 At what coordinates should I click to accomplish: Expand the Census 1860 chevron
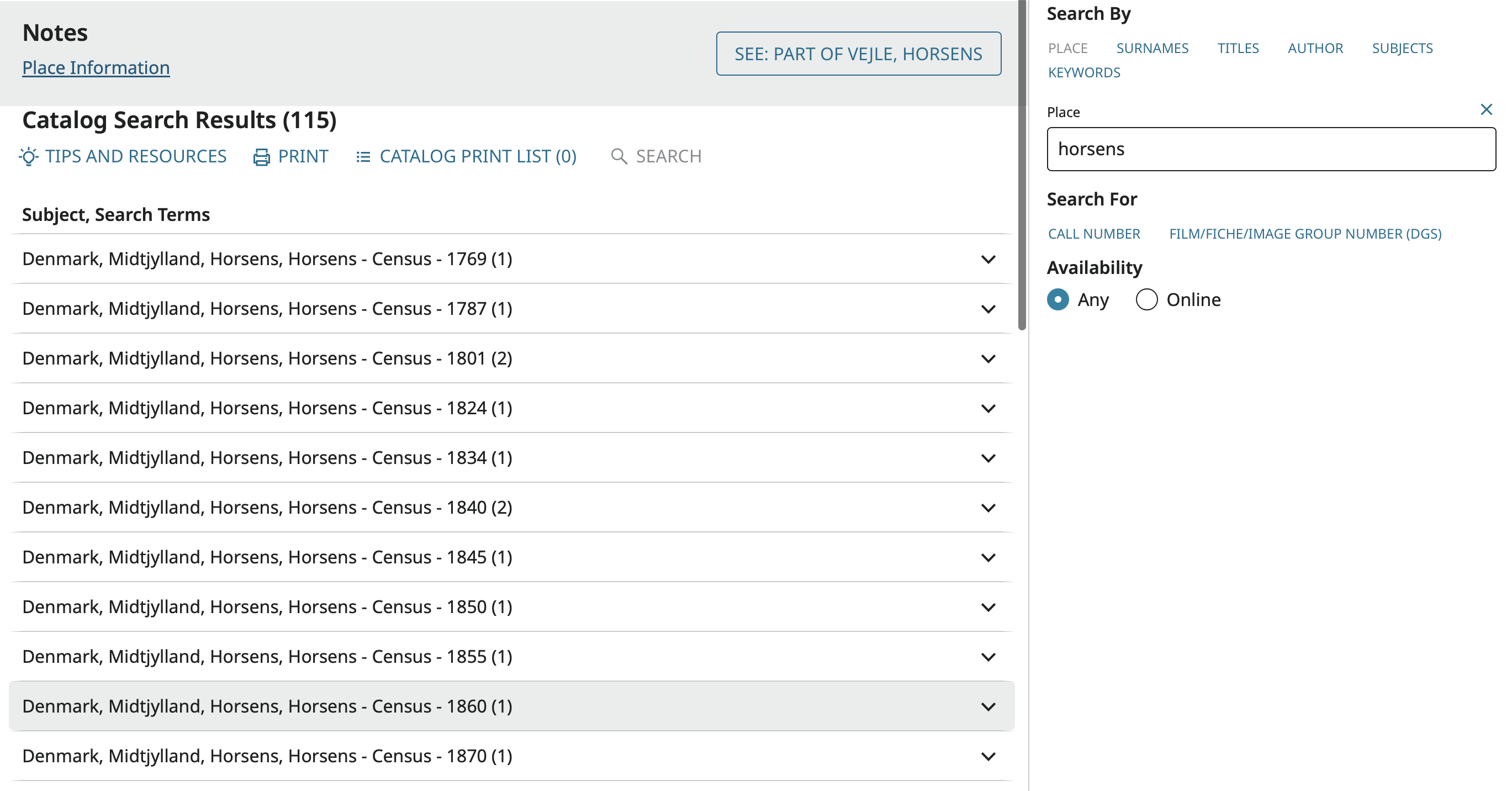coord(988,706)
